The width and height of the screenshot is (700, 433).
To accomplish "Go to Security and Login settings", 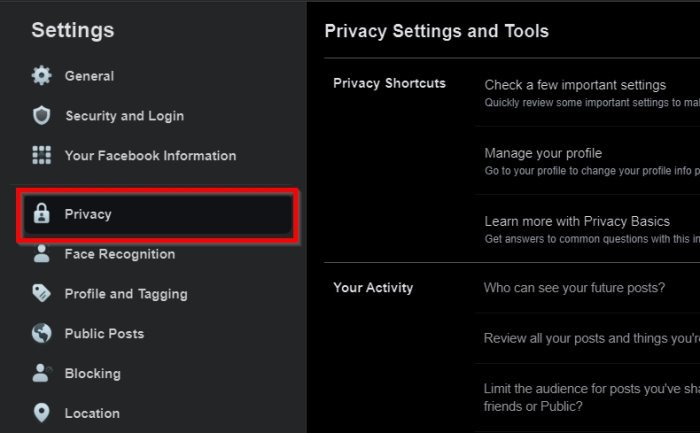I will point(124,116).
